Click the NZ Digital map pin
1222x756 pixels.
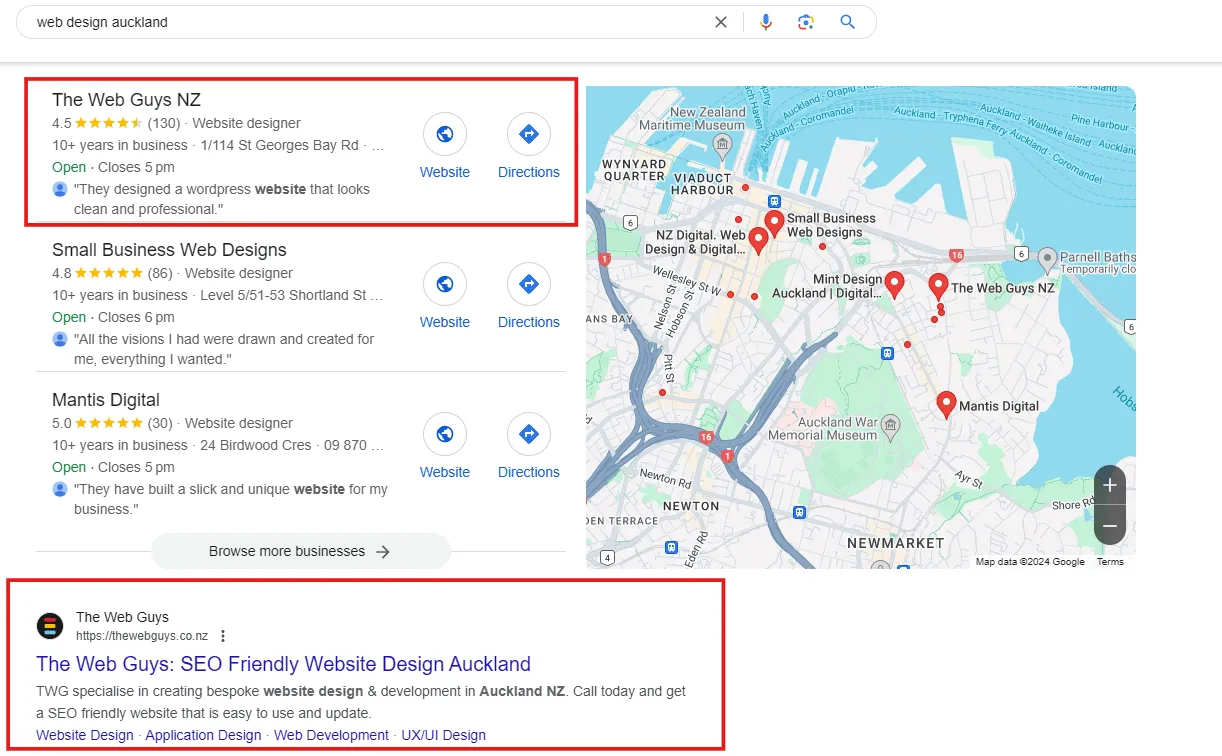[758, 240]
